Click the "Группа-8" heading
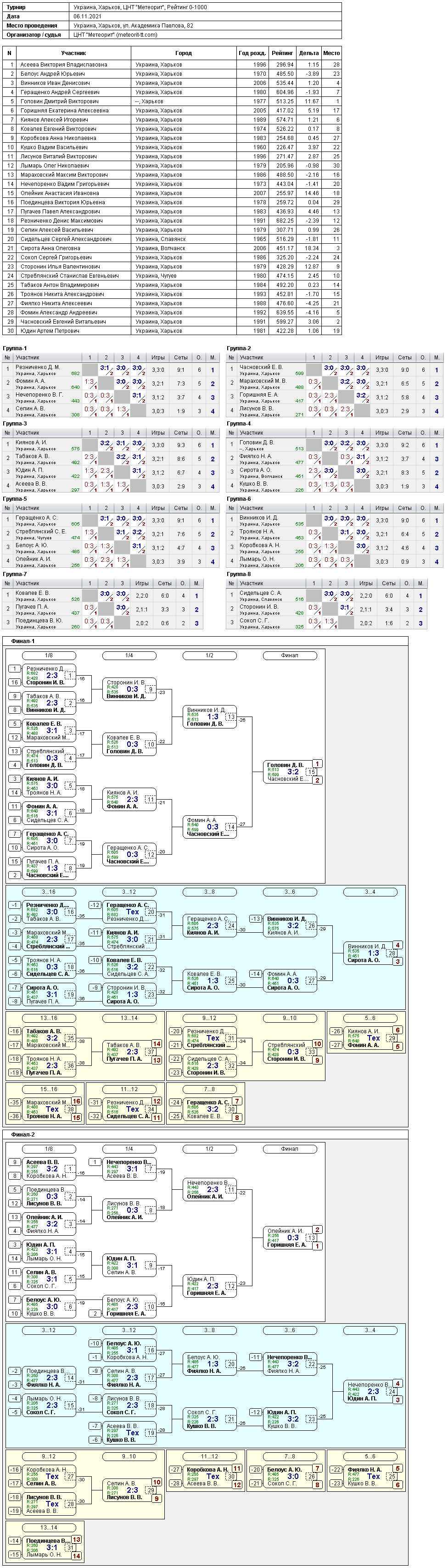The height and width of the screenshot is (1568, 448). pyautogui.click(x=239, y=574)
